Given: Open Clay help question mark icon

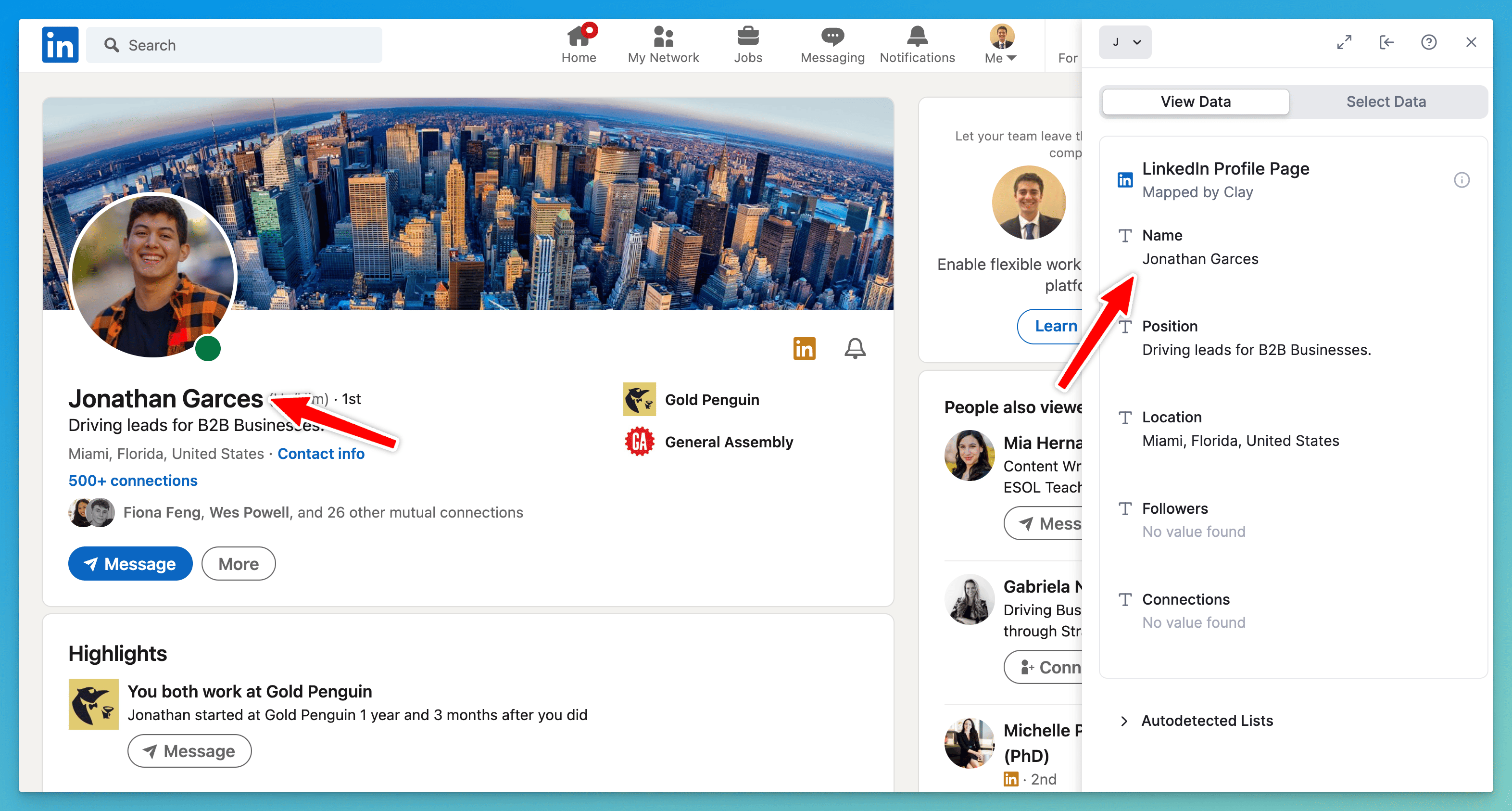Looking at the screenshot, I should (x=1429, y=42).
